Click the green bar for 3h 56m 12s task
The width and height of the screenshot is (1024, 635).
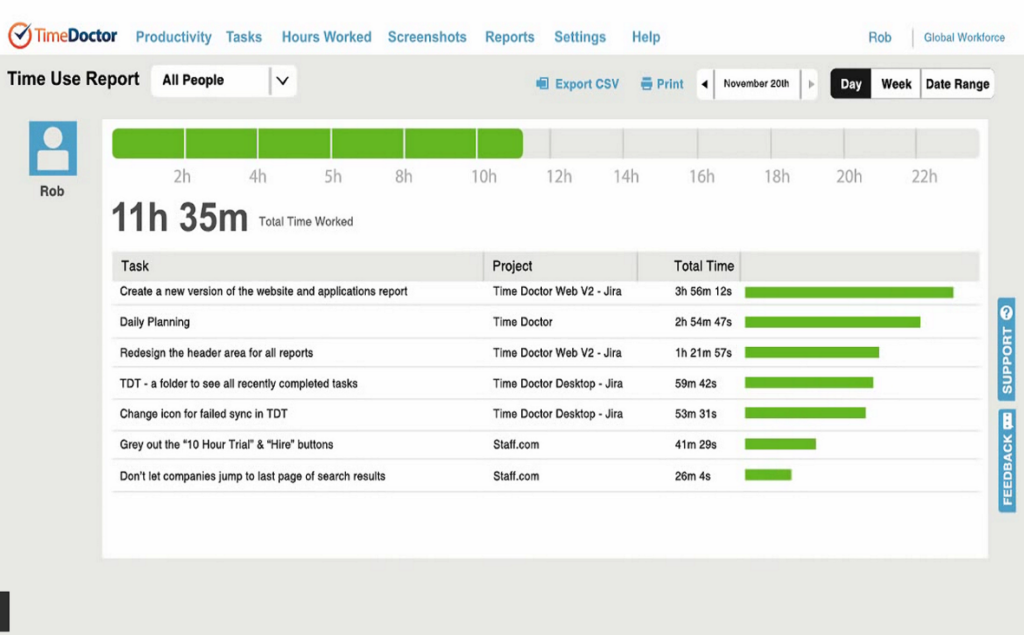(x=849, y=292)
